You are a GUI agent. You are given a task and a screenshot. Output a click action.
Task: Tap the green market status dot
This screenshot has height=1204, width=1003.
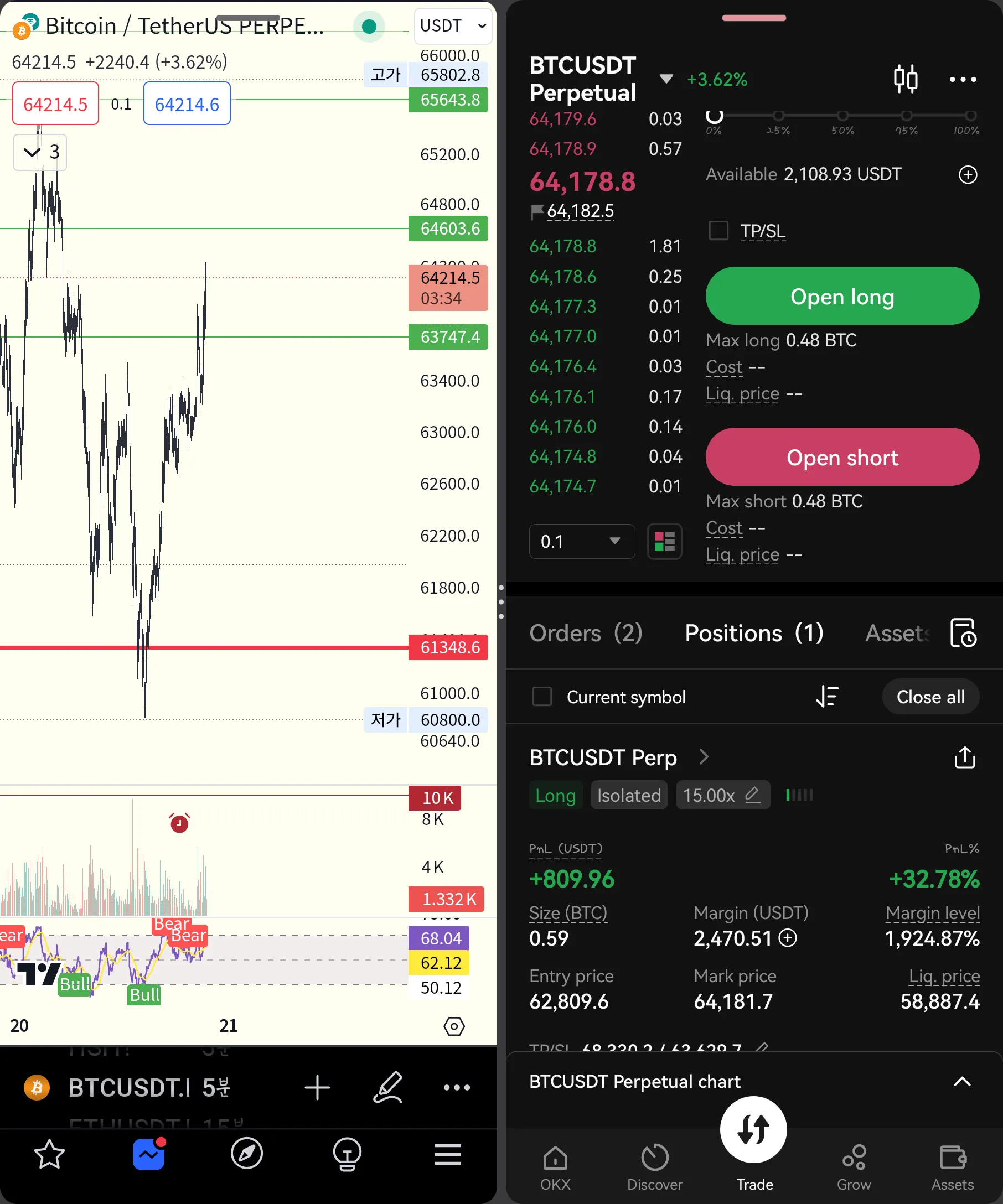pos(369,27)
